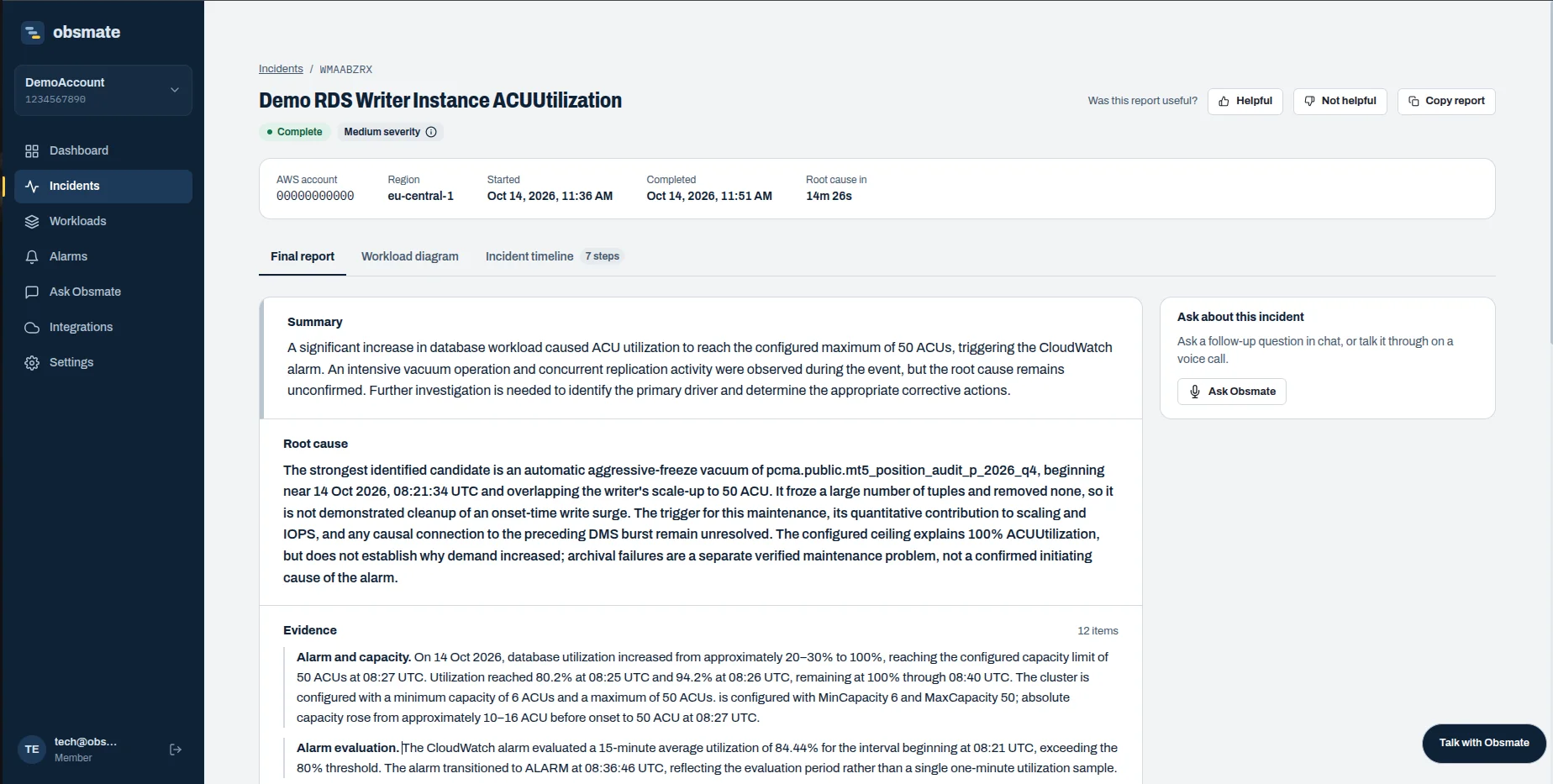
Task: Click the Incidents breadcrumb link
Action: tap(281, 69)
